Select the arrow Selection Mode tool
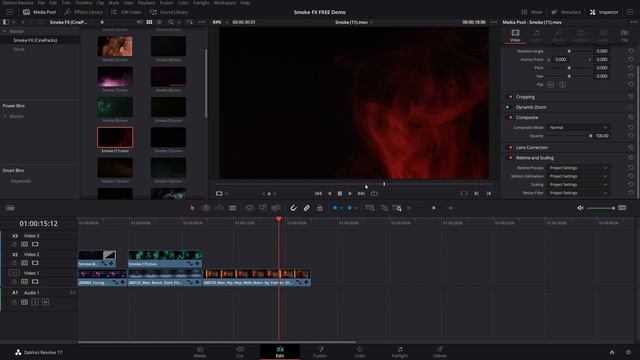The image size is (640, 360). tap(192, 208)
